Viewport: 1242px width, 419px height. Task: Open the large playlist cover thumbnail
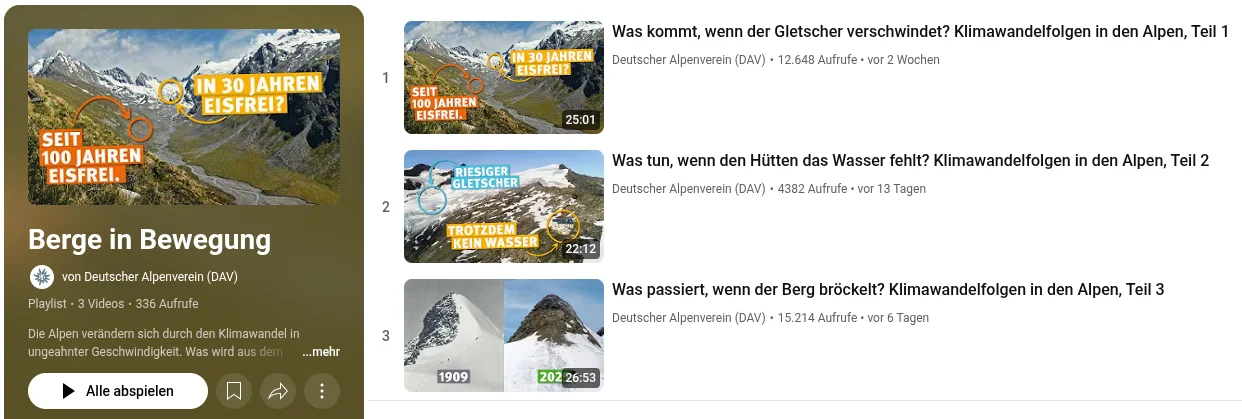(184, 117)
